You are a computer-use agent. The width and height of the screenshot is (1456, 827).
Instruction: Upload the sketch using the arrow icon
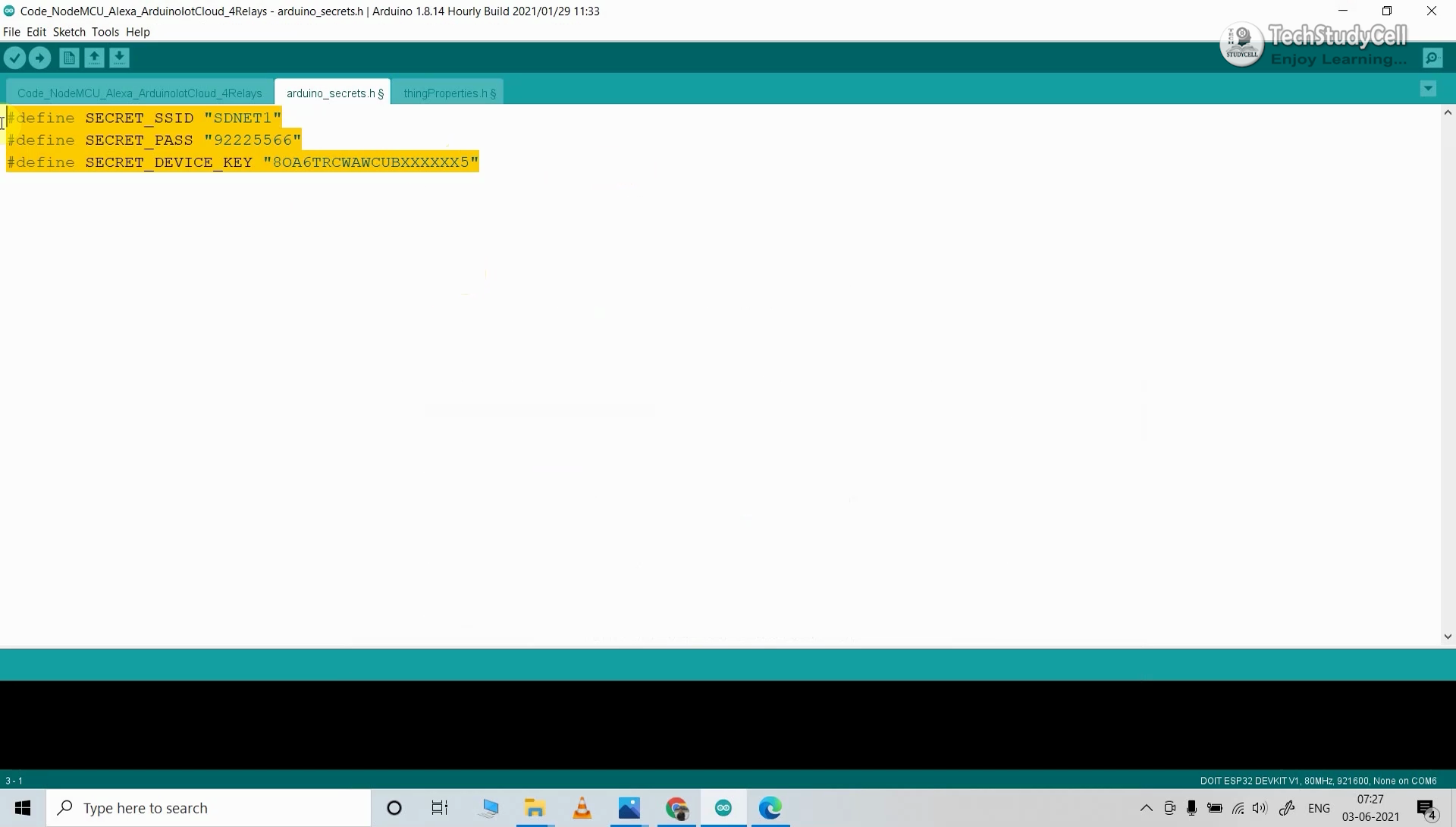[39, 57]
